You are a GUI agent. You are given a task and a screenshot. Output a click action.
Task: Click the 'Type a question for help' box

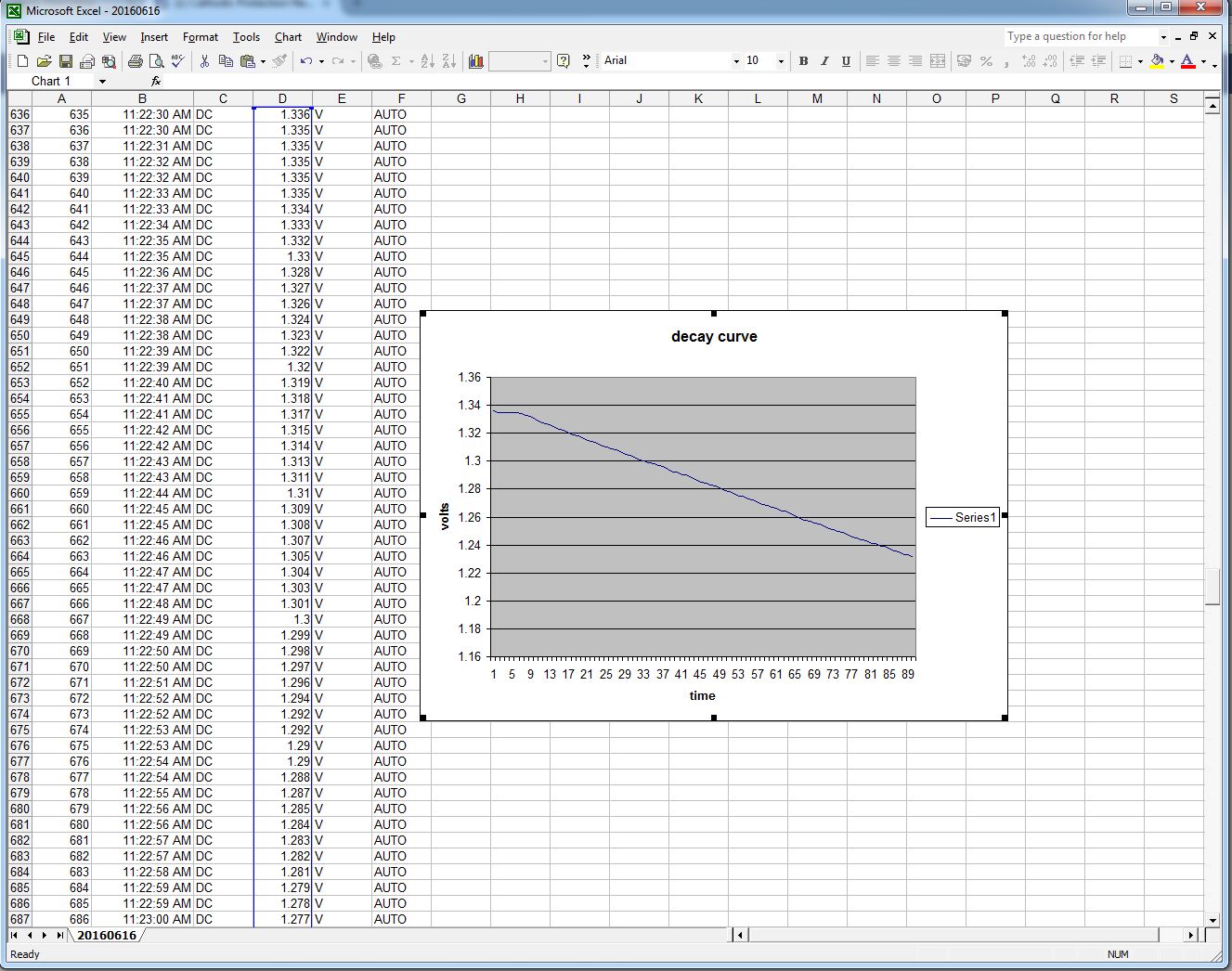tap(1080, 36)
